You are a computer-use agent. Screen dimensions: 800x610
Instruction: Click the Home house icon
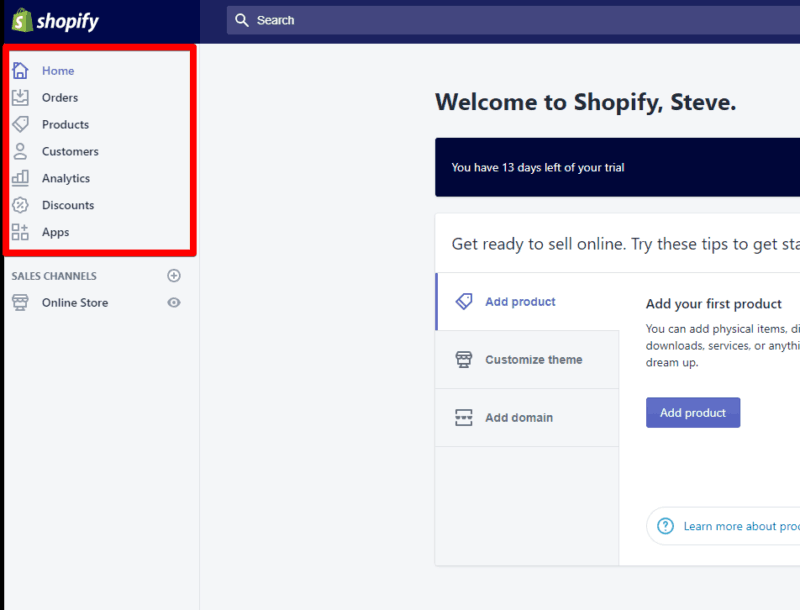(20, 70)
